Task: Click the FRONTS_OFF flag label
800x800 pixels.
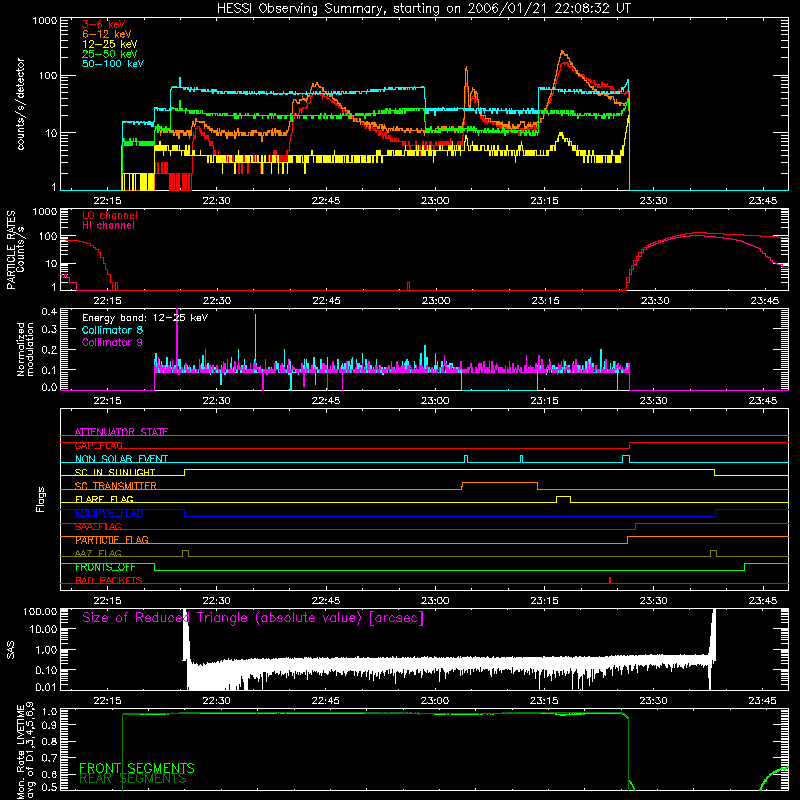Action: tap(105, 567)
